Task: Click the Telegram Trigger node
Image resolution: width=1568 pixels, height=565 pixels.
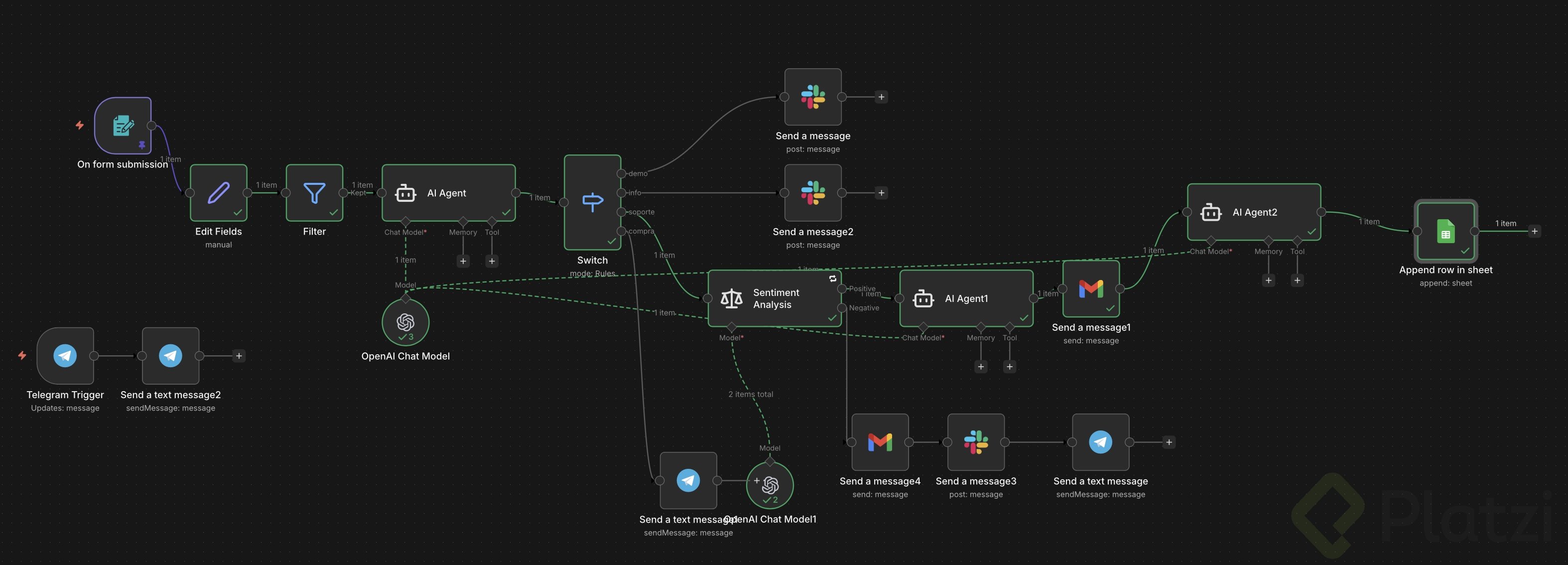Action: 65,356
